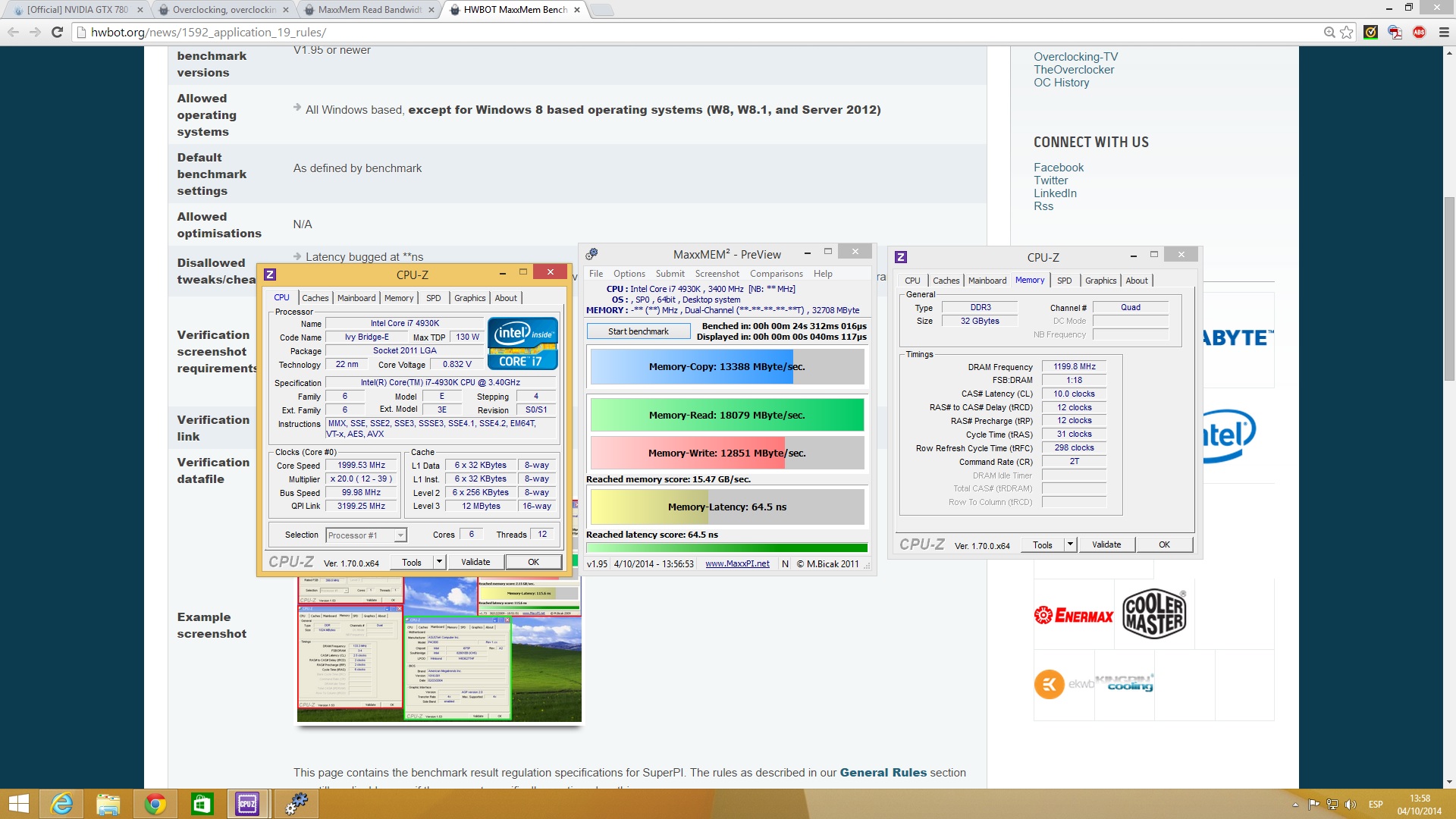Image resolution: width=1456 pixels, height=819 pixels.
Task: Close the HWBOT MaxxMem Bench tab
Action: point(576,10)
